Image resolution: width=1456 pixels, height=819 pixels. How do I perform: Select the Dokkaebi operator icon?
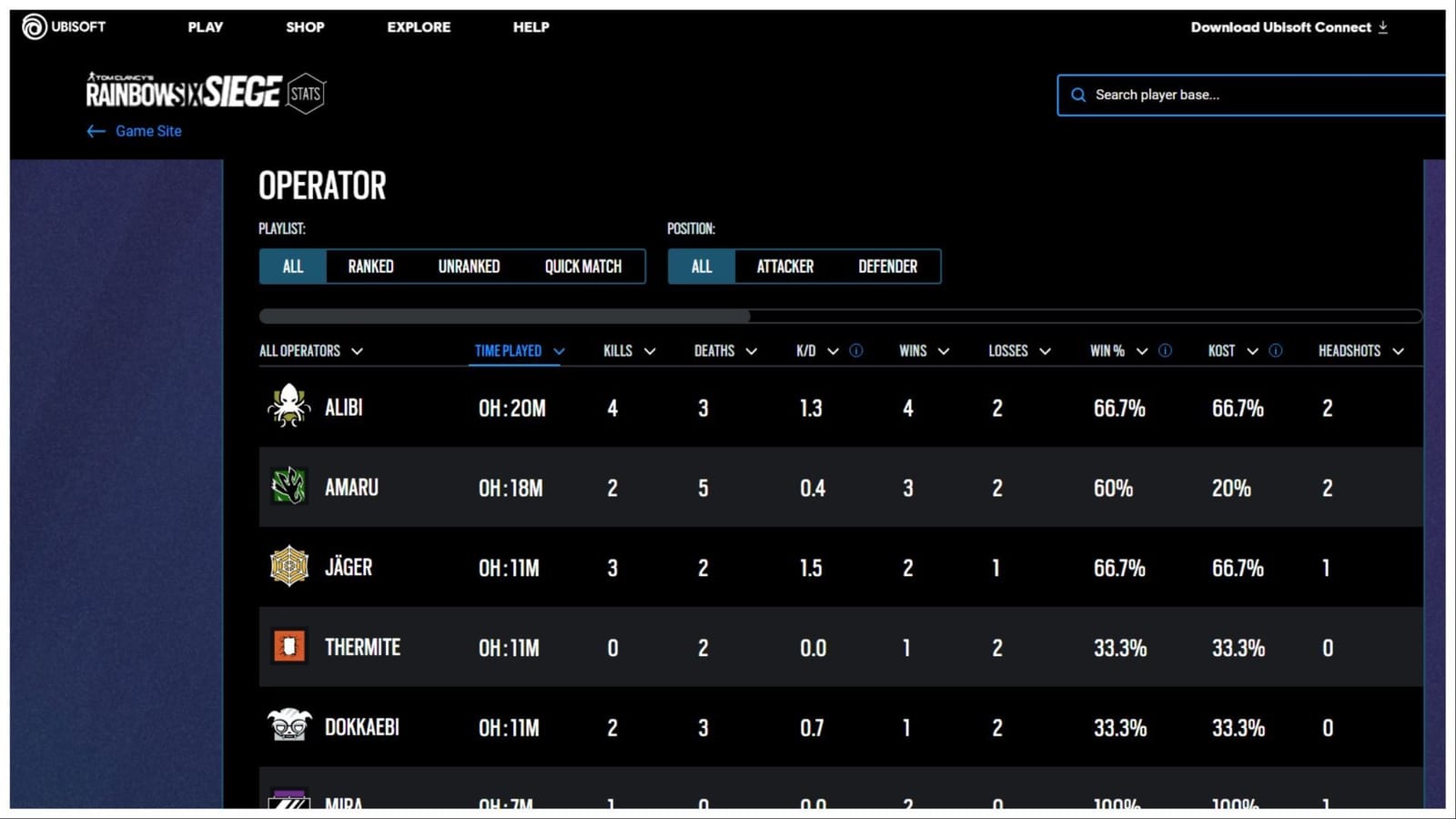pos(288,726)
